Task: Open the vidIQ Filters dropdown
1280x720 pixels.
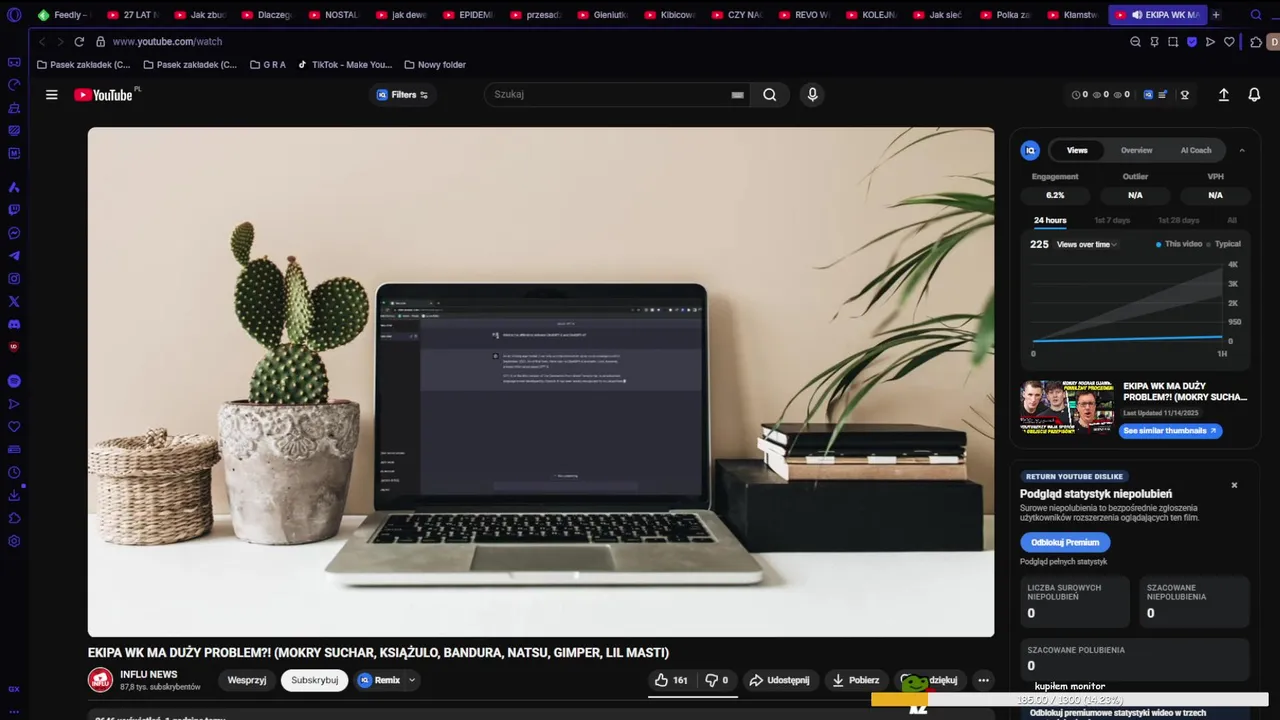Action: [x=402, y=95]
